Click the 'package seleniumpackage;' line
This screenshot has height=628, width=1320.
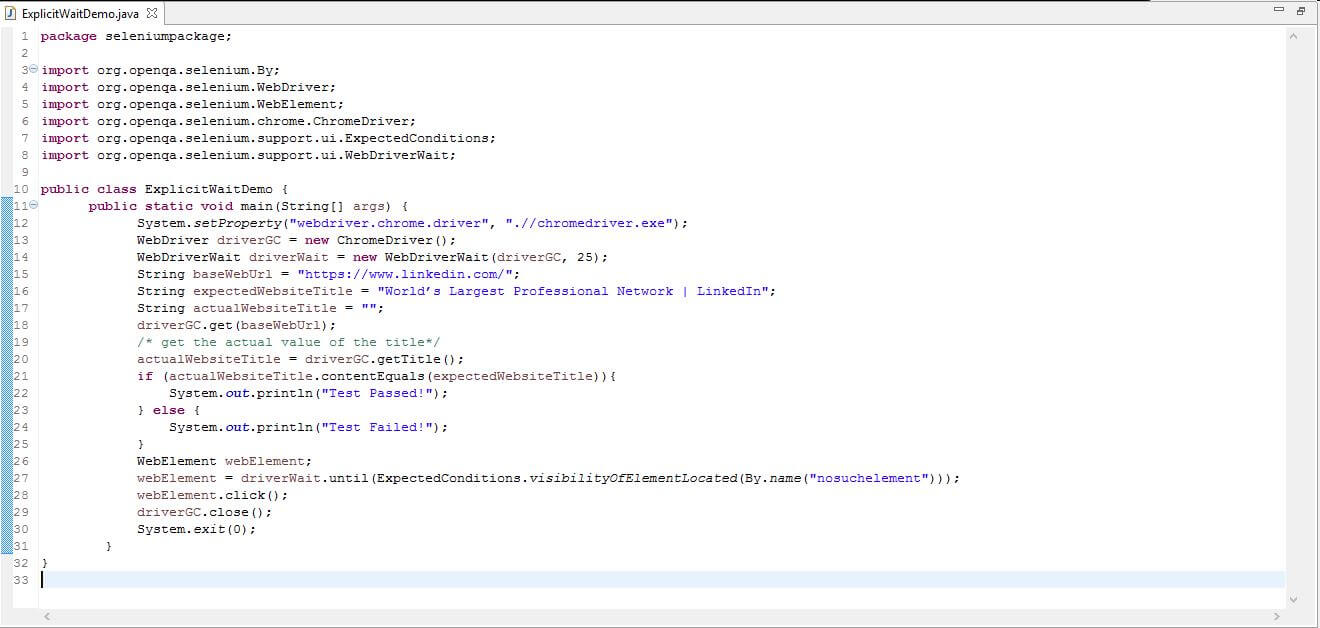pos(136,36)
